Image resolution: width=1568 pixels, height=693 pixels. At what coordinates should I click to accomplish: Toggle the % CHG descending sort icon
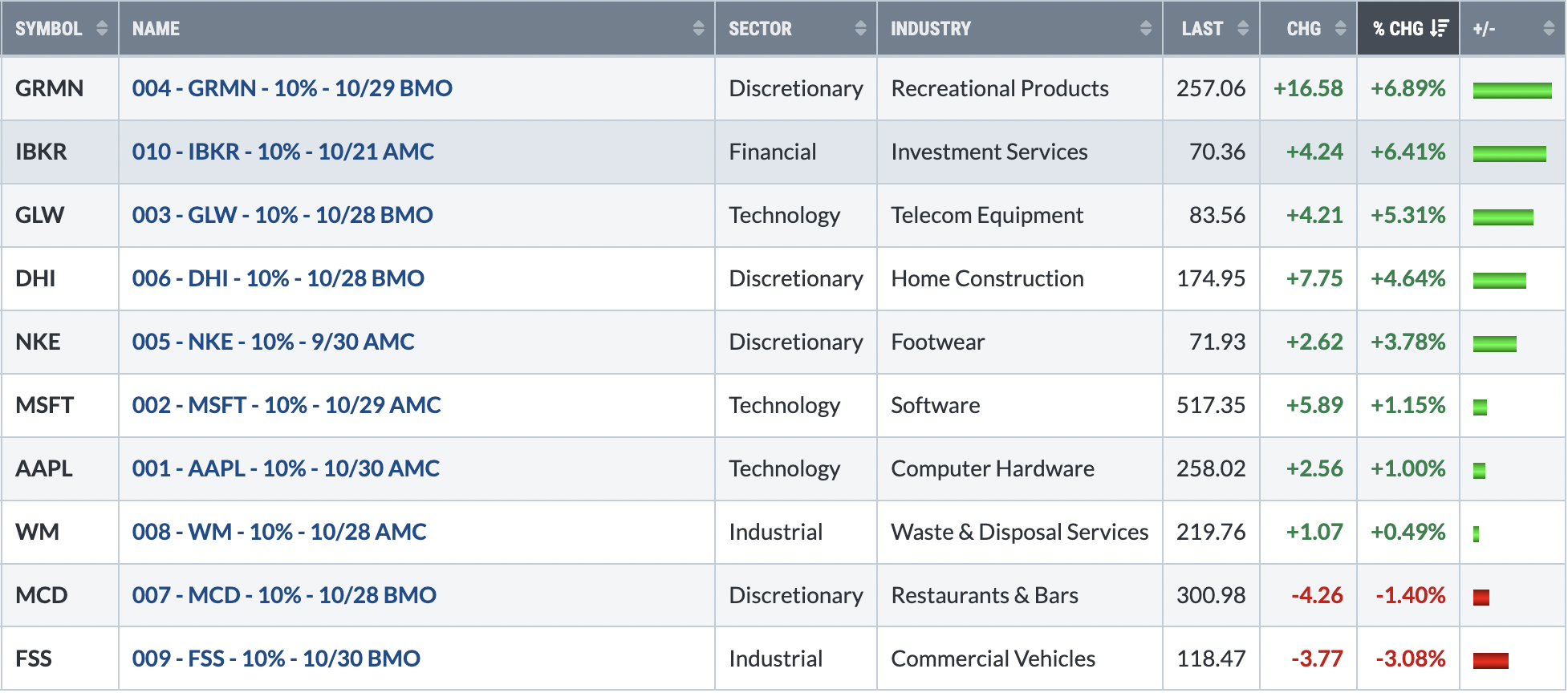coord(1440,29)
